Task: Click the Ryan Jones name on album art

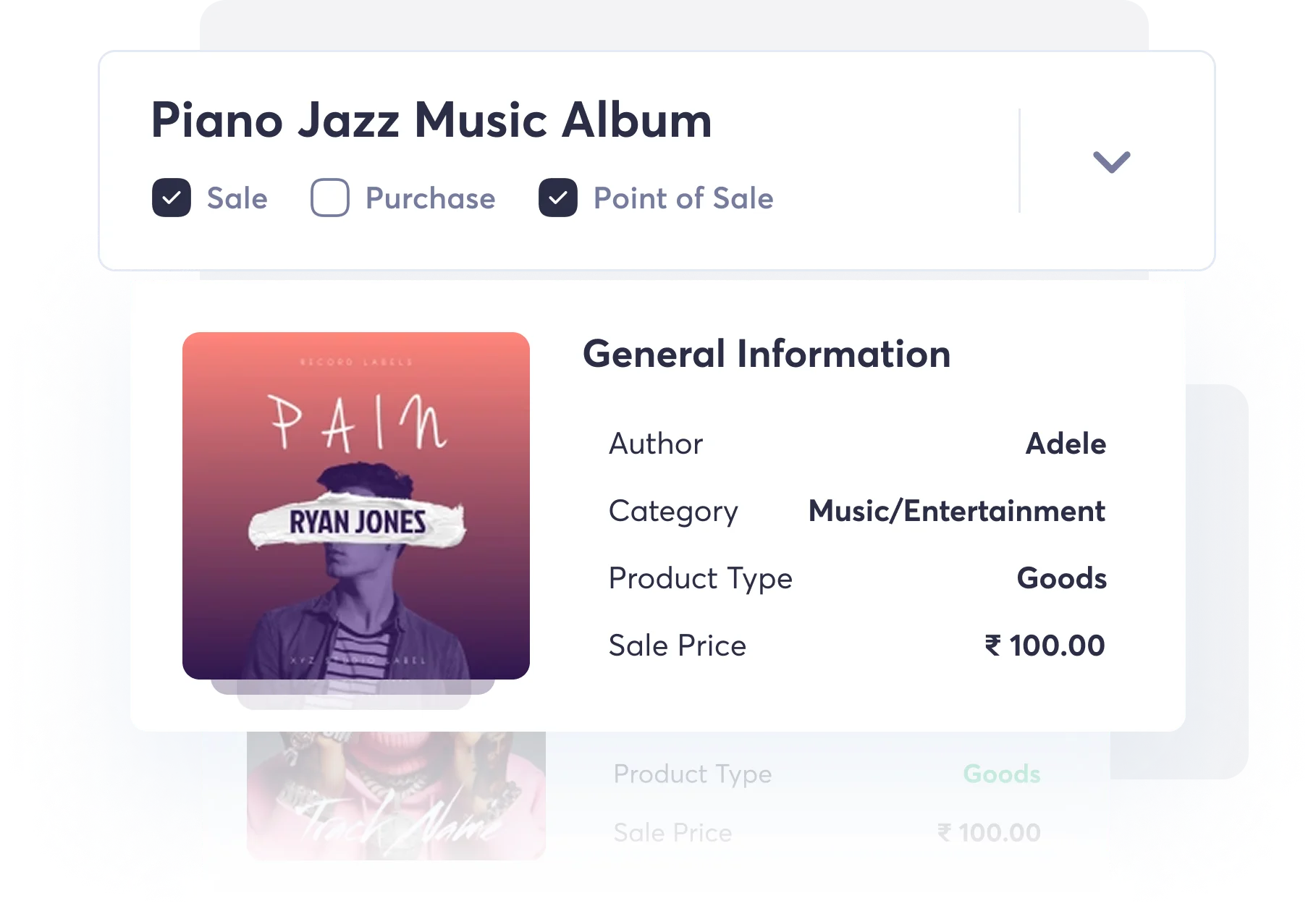Action: pos(358,520)
